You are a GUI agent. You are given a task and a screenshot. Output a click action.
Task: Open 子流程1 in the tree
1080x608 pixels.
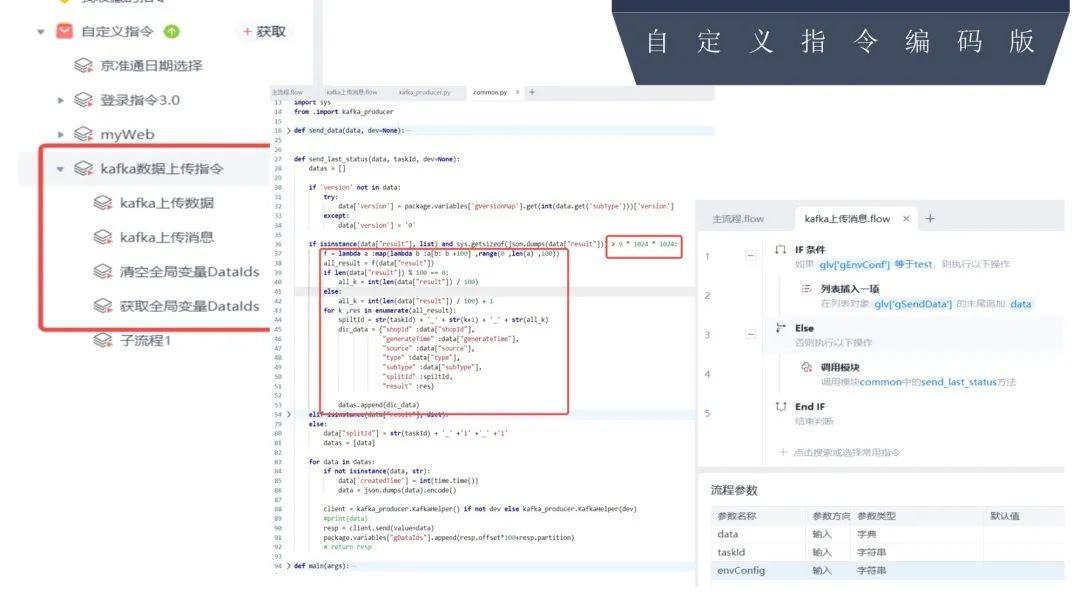coord(145,340)
